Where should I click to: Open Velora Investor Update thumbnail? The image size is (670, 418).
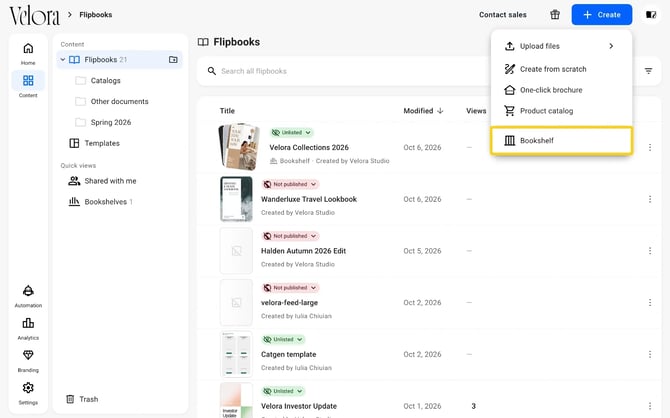pyautogui.click(x=236, y=401)
